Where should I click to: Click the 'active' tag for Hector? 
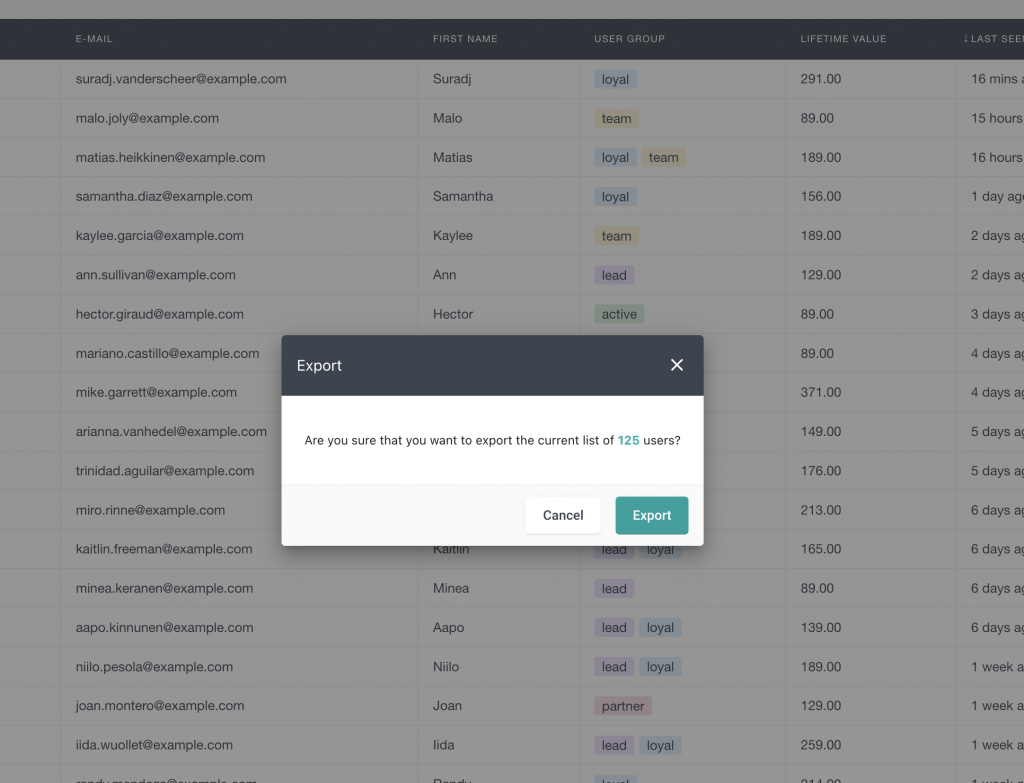point(618,314)
